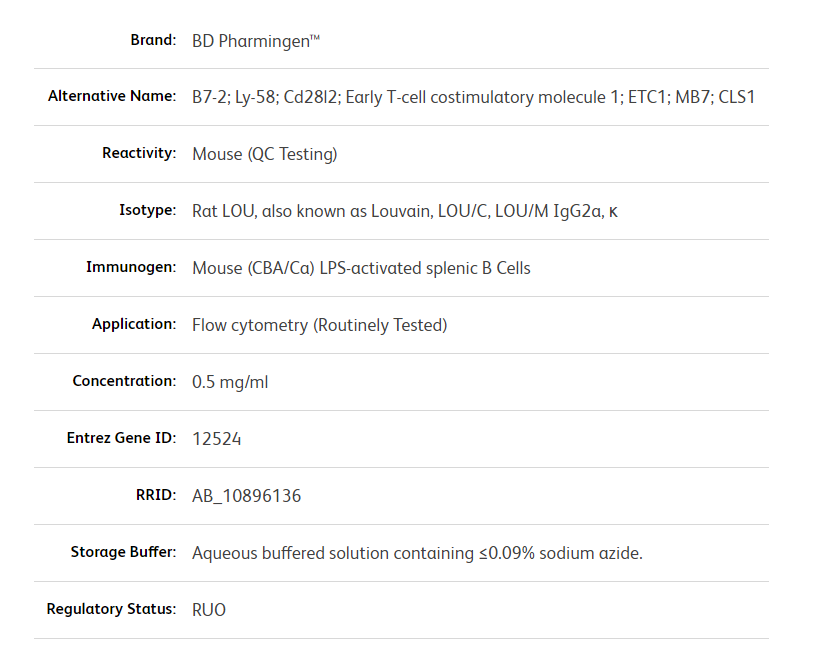Click the Alternative Name label

pyautogui.click(x=112, y=97)
